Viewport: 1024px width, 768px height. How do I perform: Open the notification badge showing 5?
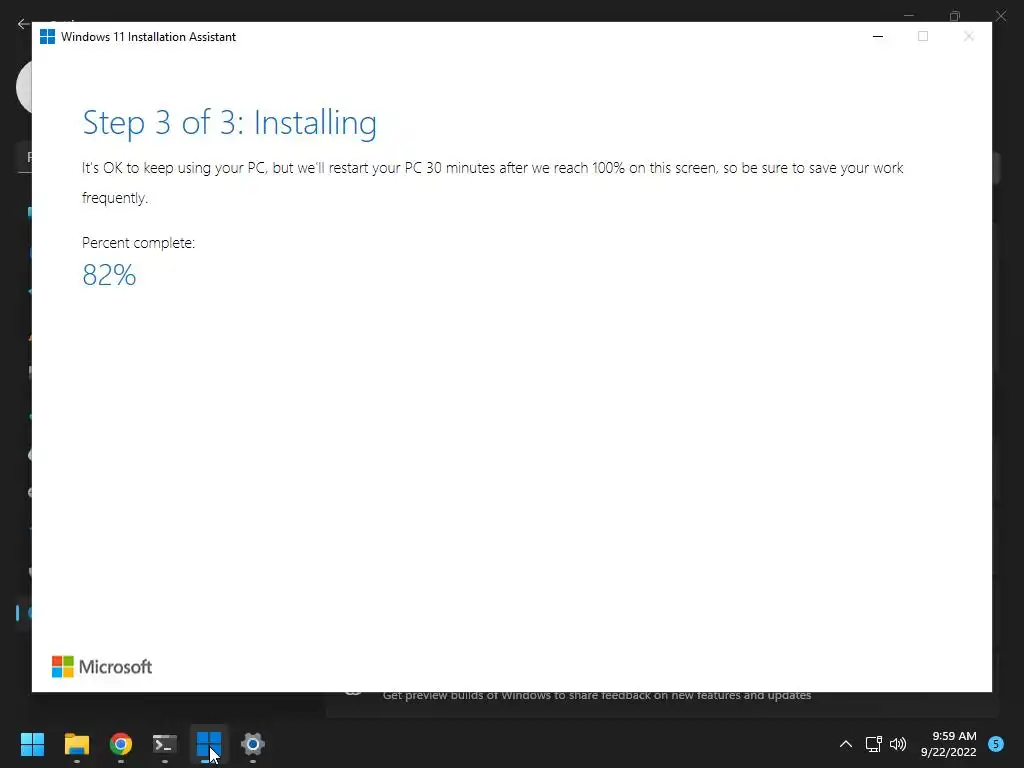tap(996, 744)
